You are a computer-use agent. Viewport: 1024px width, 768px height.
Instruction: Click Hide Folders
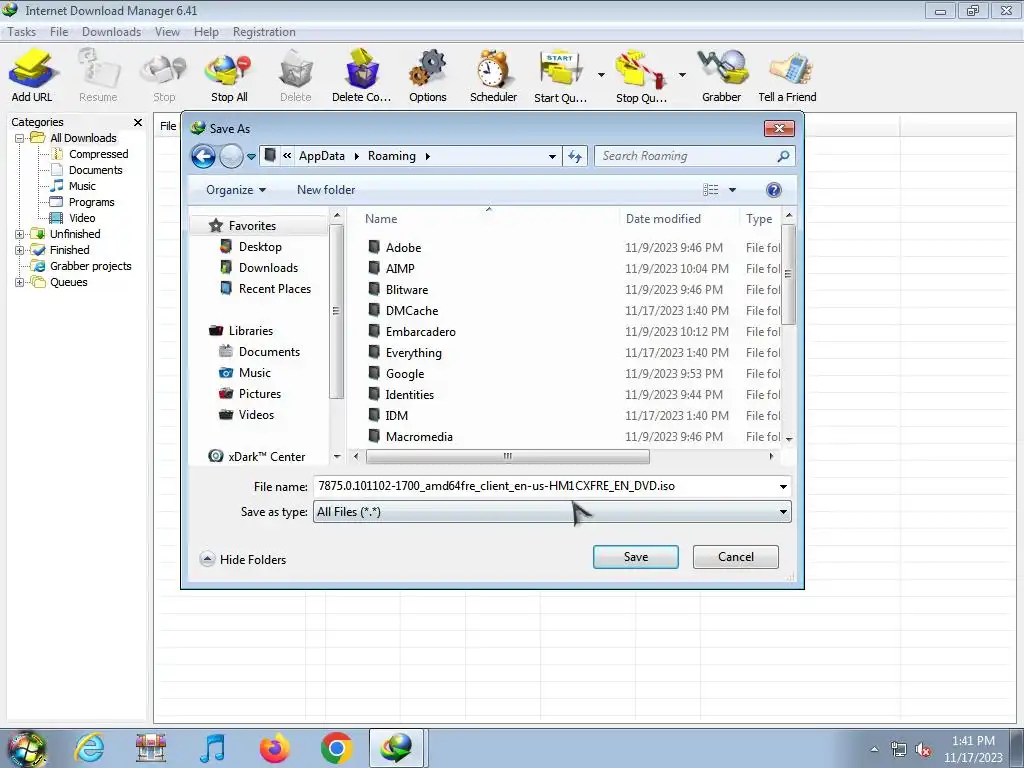point(243,560)
